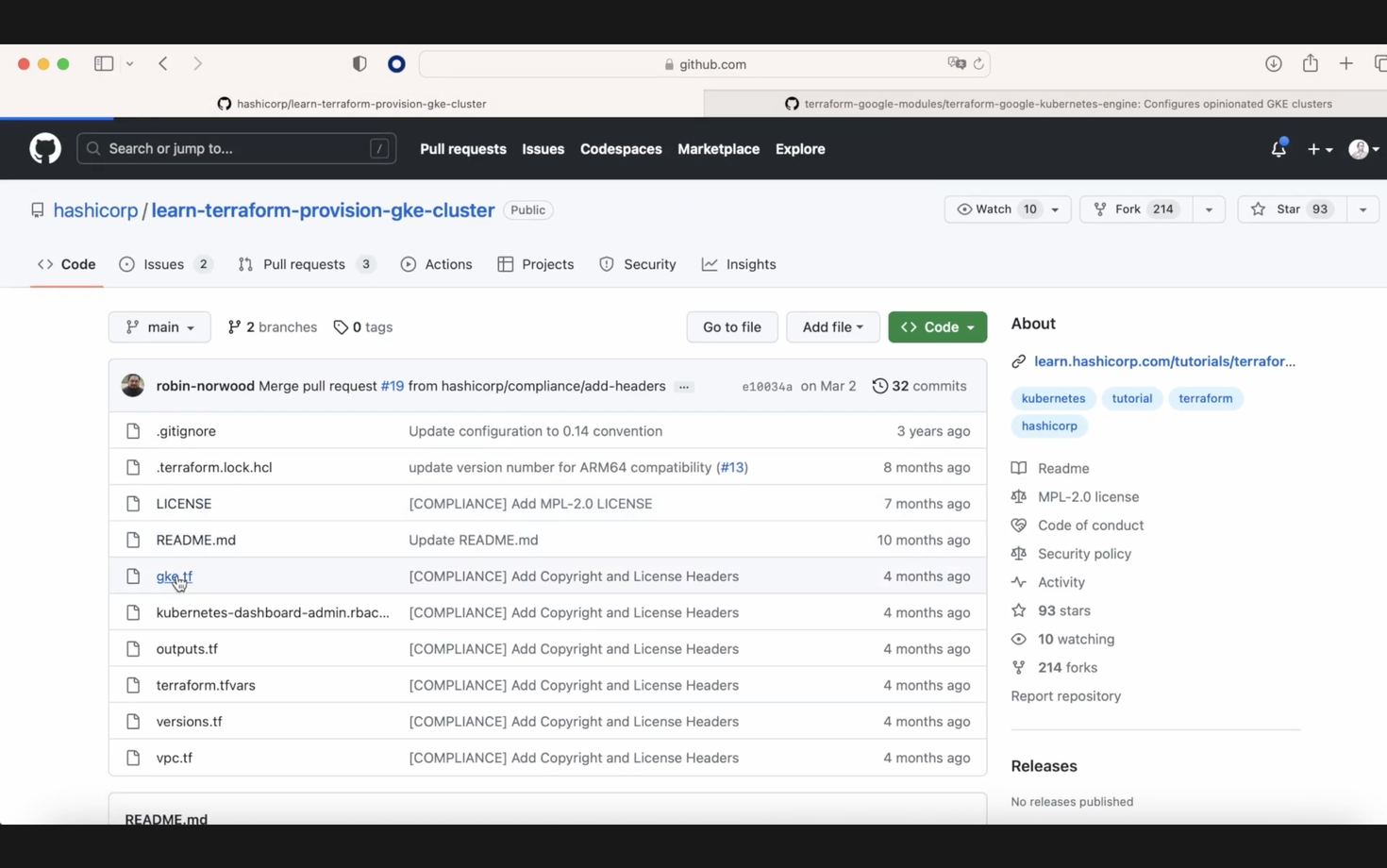Viewport: 1387px width, 868px height.
Task: Open Marketplace in top navigation
Action: coord(718,149)
